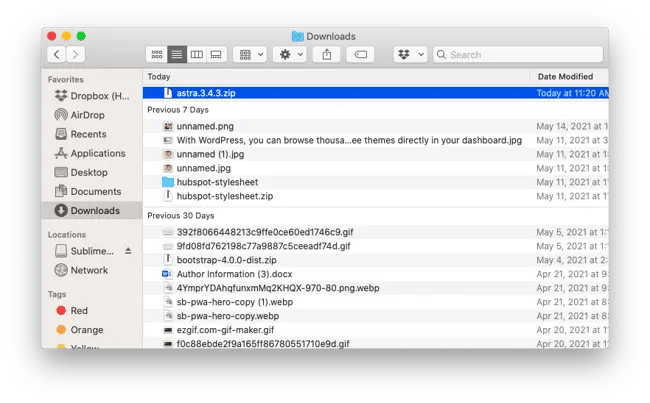
Task: Open Applications in the sidebar
Action: [x=97, y=153]
